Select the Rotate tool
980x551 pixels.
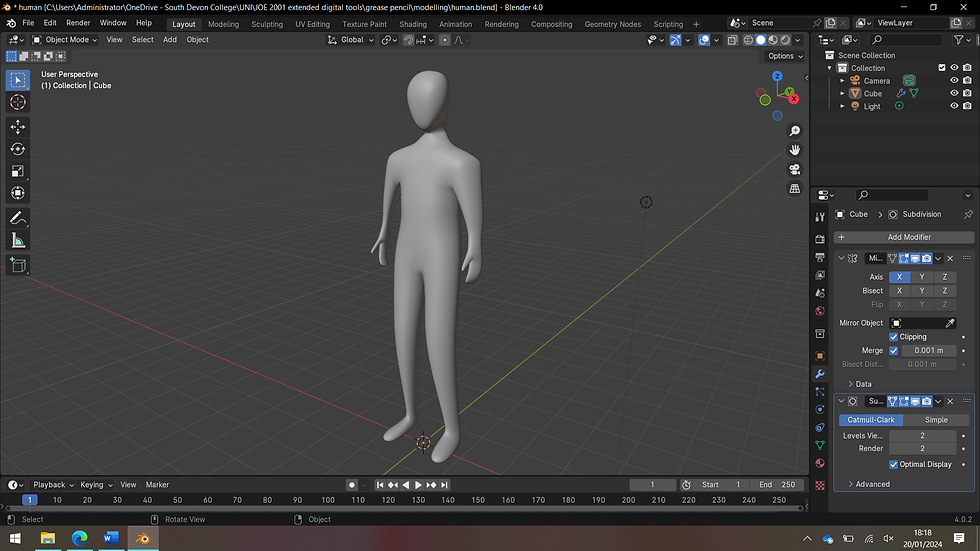click(x=18, y=149)
